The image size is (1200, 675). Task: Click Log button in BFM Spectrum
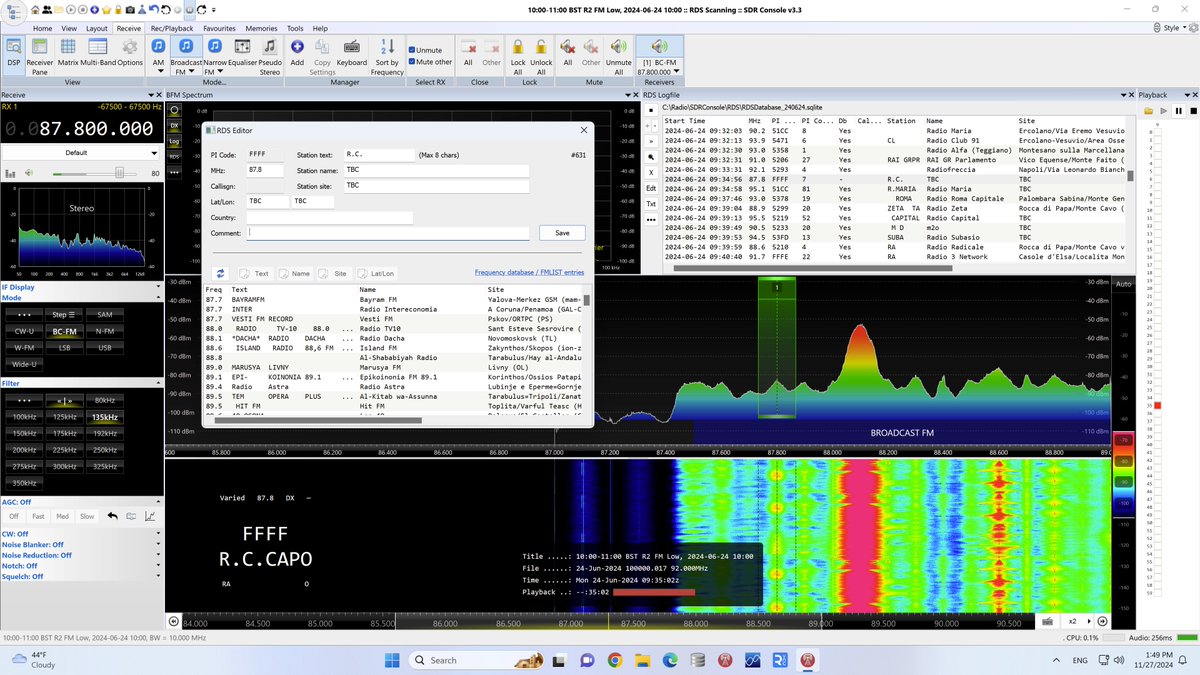pos(174,141)
